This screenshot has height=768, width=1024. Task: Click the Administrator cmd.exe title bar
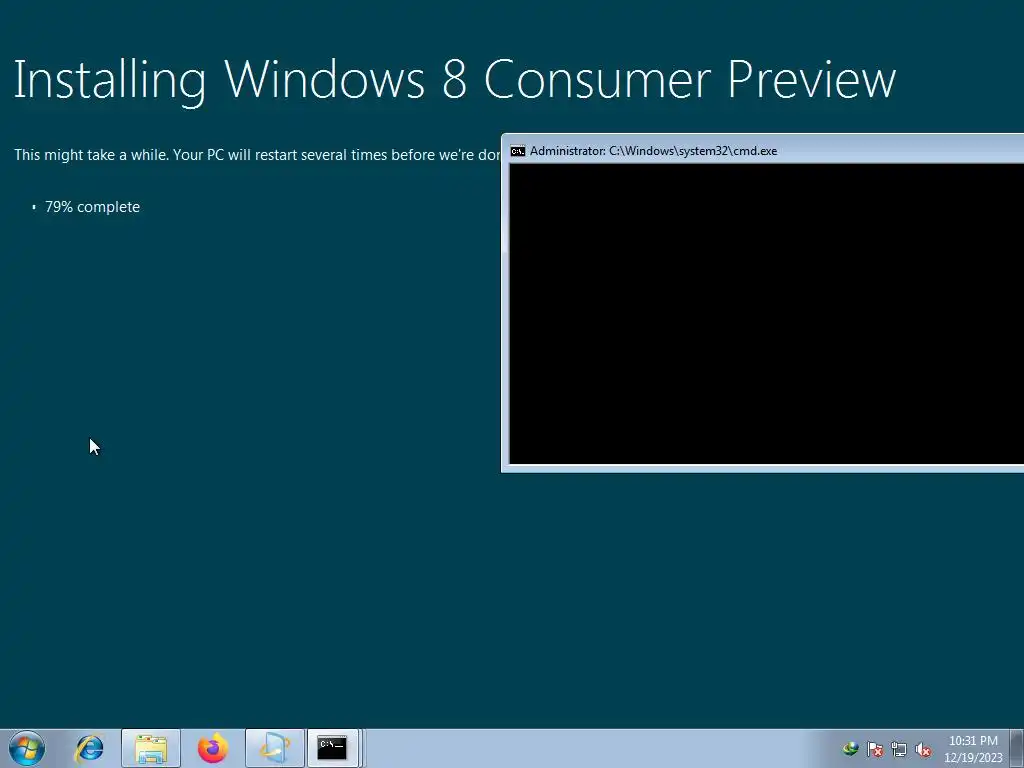(763, 150)
